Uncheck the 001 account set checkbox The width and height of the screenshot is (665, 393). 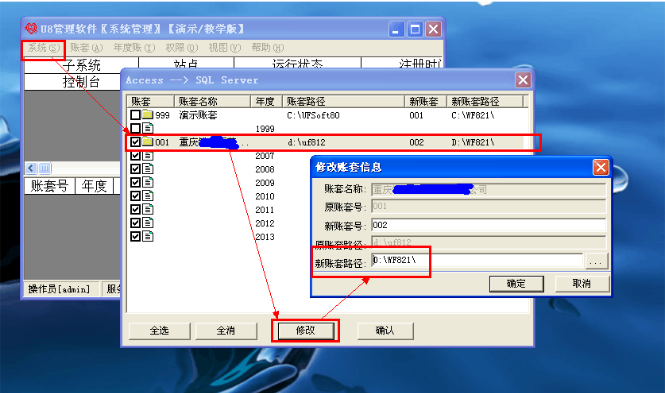pos(135,142)
